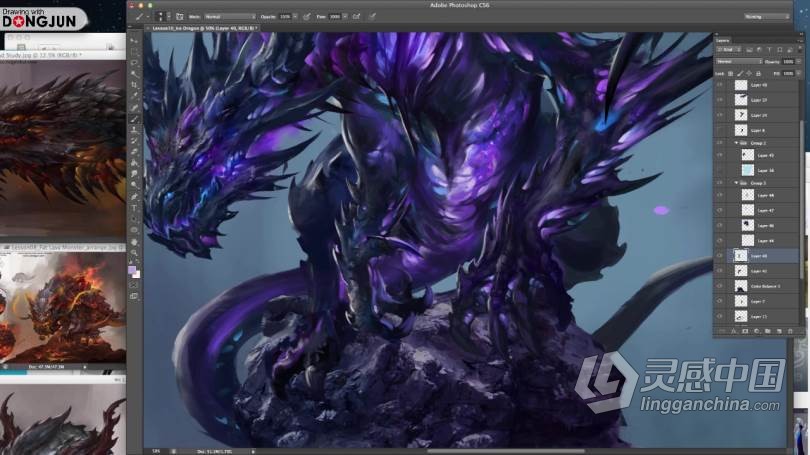The height and width of the screenshot is (455, 810).
Task: Toggle lock image pixels brush icon
Action: [x=740, y=74]
